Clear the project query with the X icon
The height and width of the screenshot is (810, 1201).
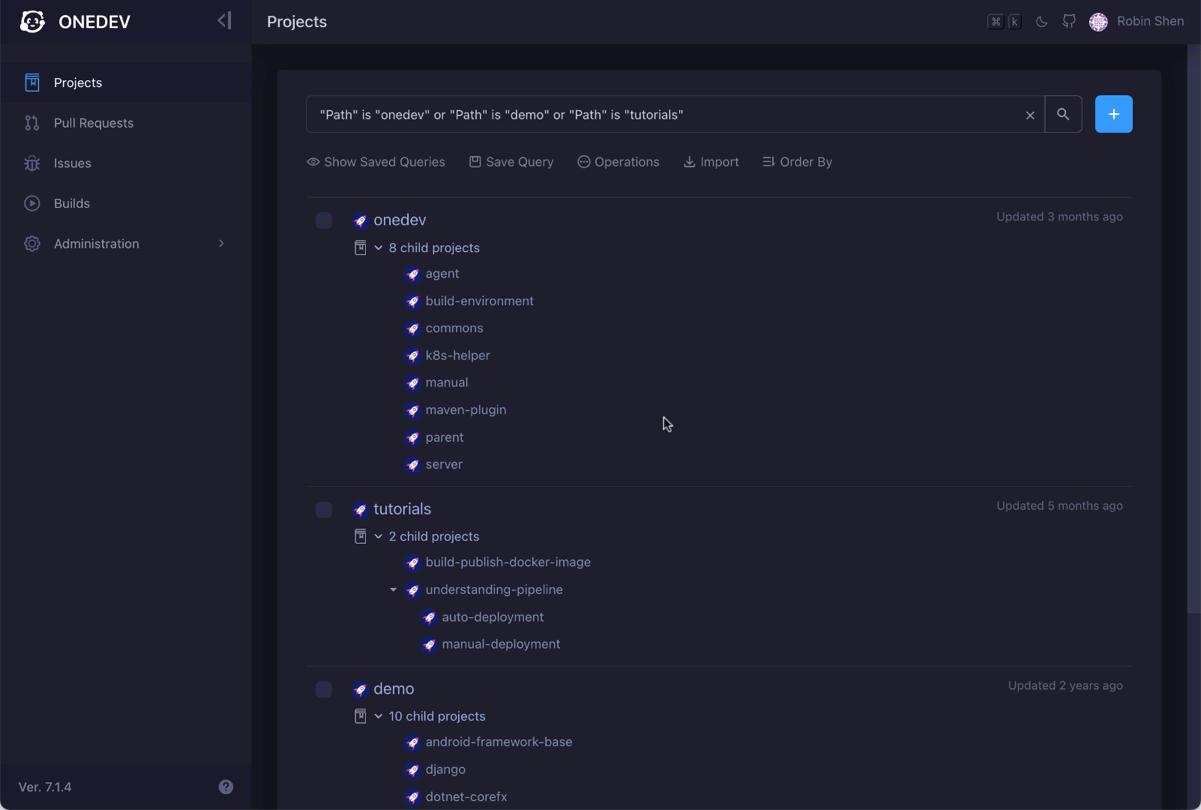pos(1030,115)
